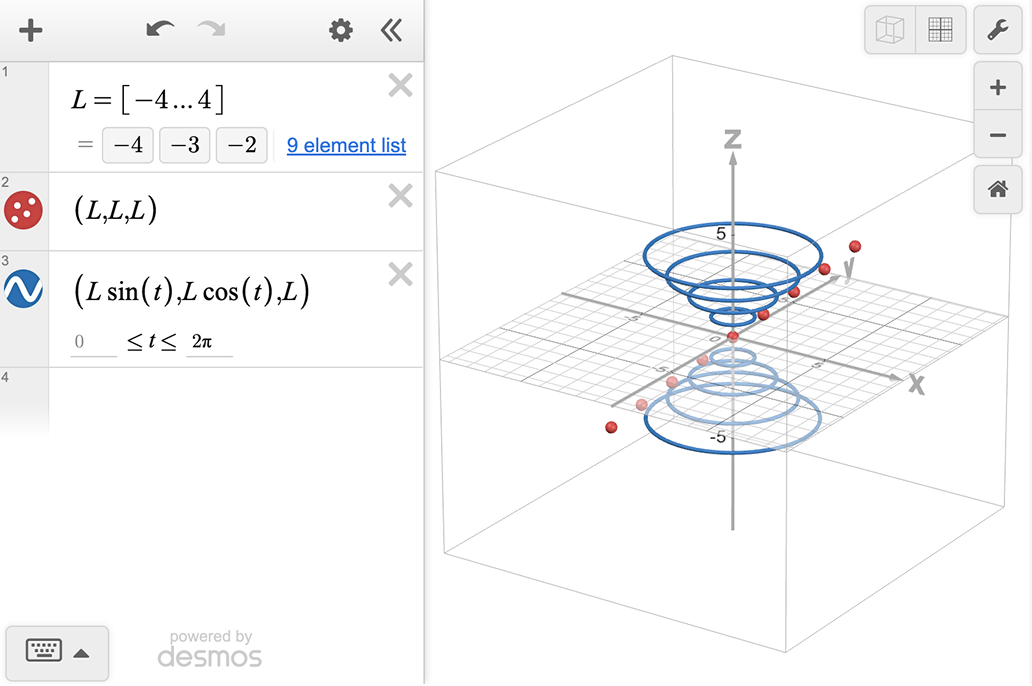Screen dimensions: 1032x686
Task: Toggle visibility of the blue parametric curve
Action: pyautogui.click(x=23, y=288)
